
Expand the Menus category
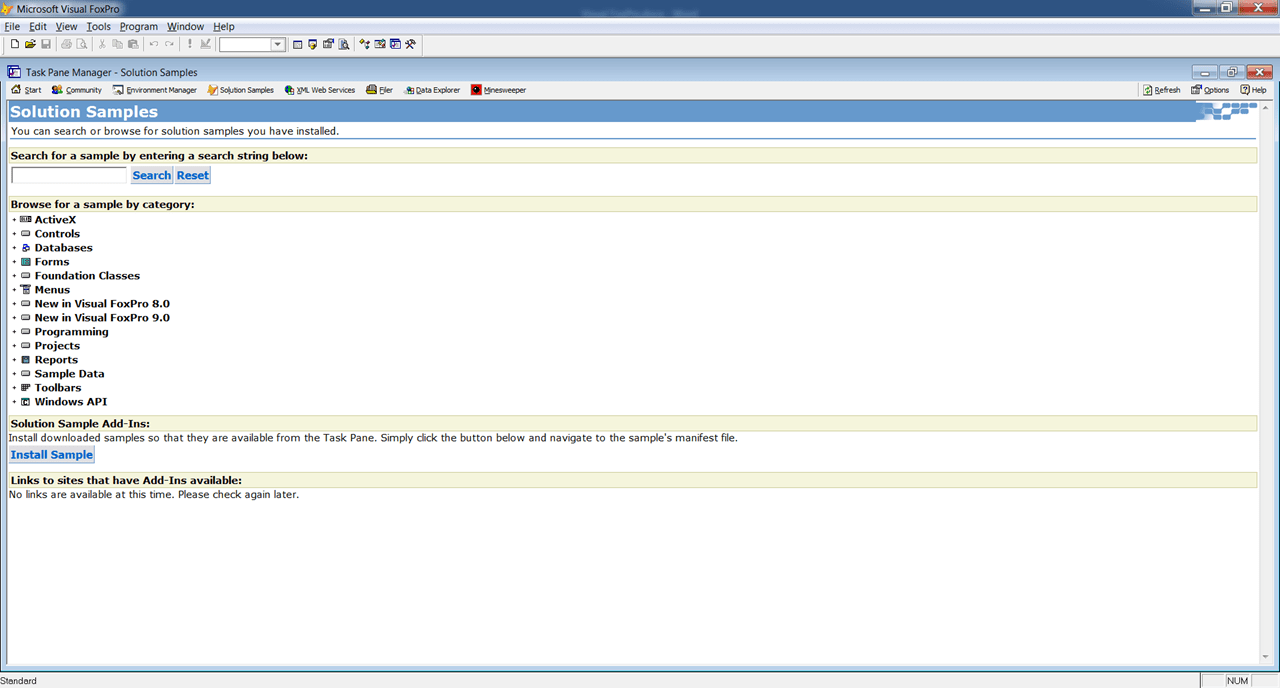(15, 290)
